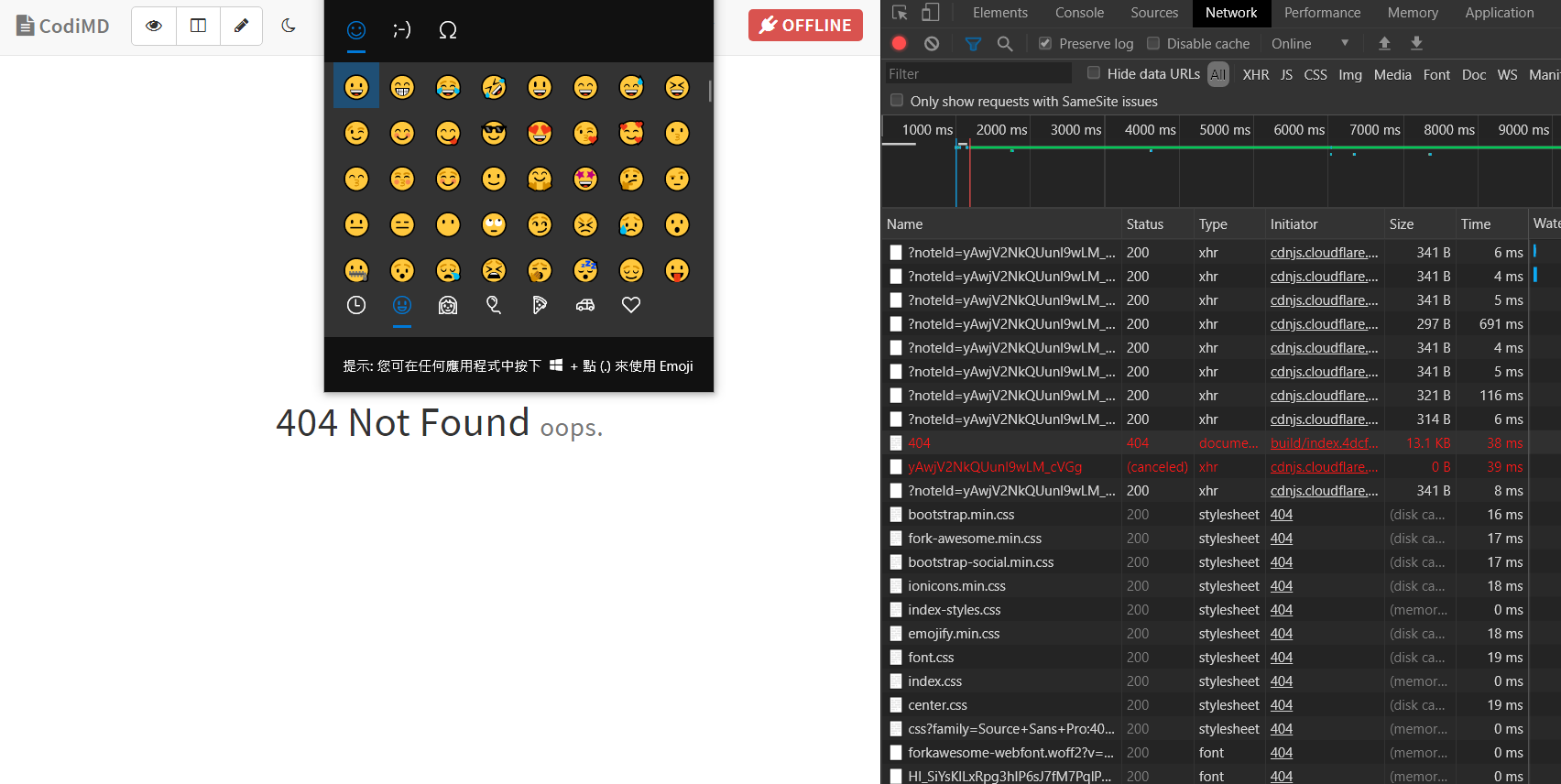
Task: Select the food pizza emoji category
Action: (x=540, y=306)
